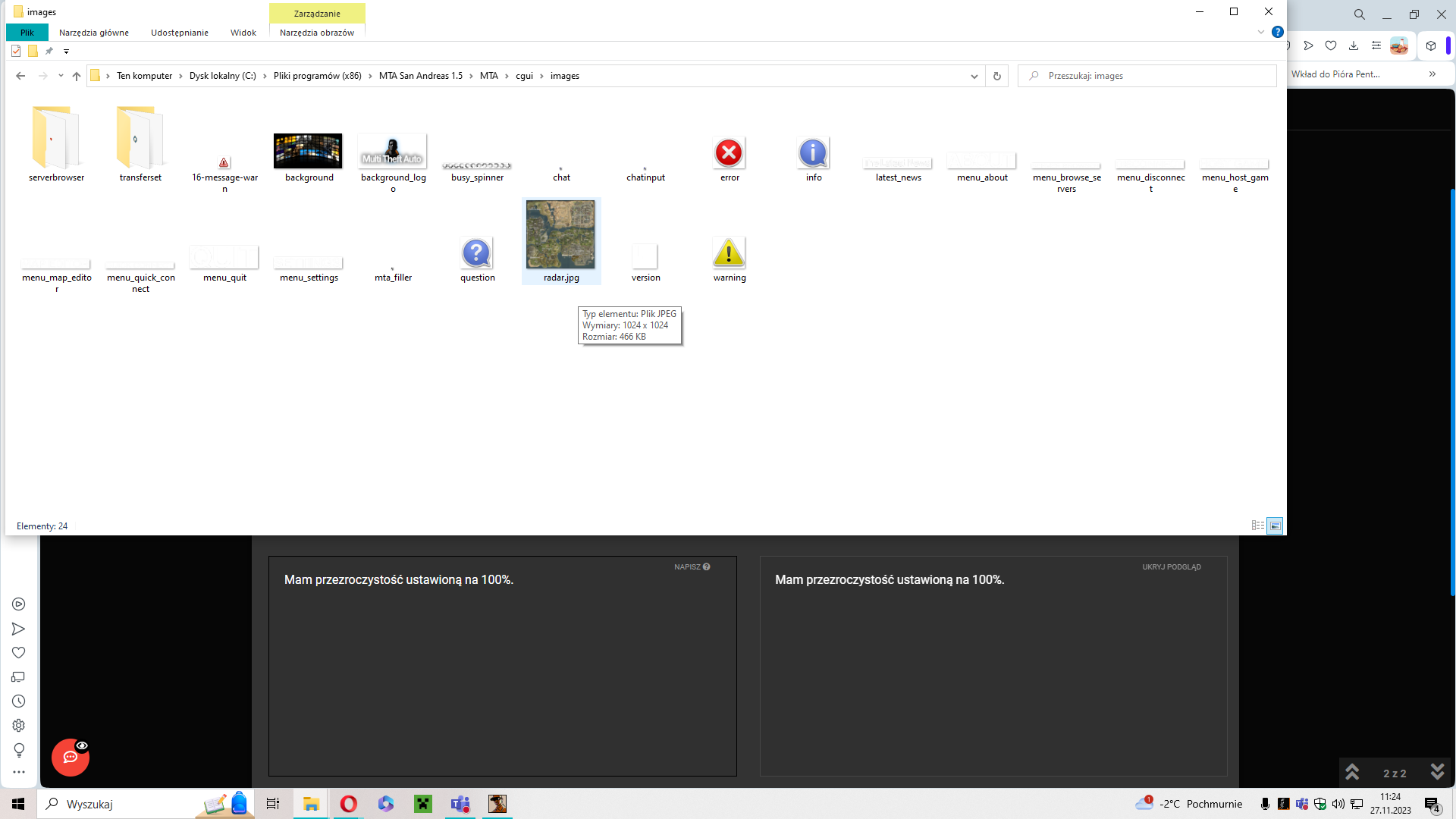The image size is (1456, 819).
Task: Click the question icon file
Action: coord(477,254)
